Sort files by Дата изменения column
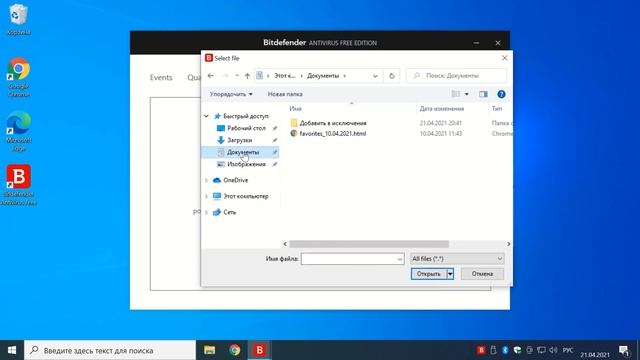The height and width of the screenshot is (360, 640). coord(442,109)
